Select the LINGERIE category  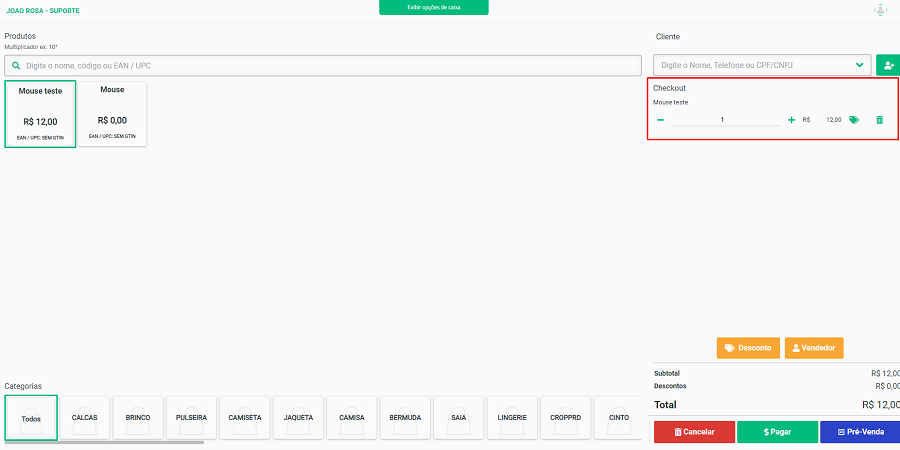click(512, 418)
